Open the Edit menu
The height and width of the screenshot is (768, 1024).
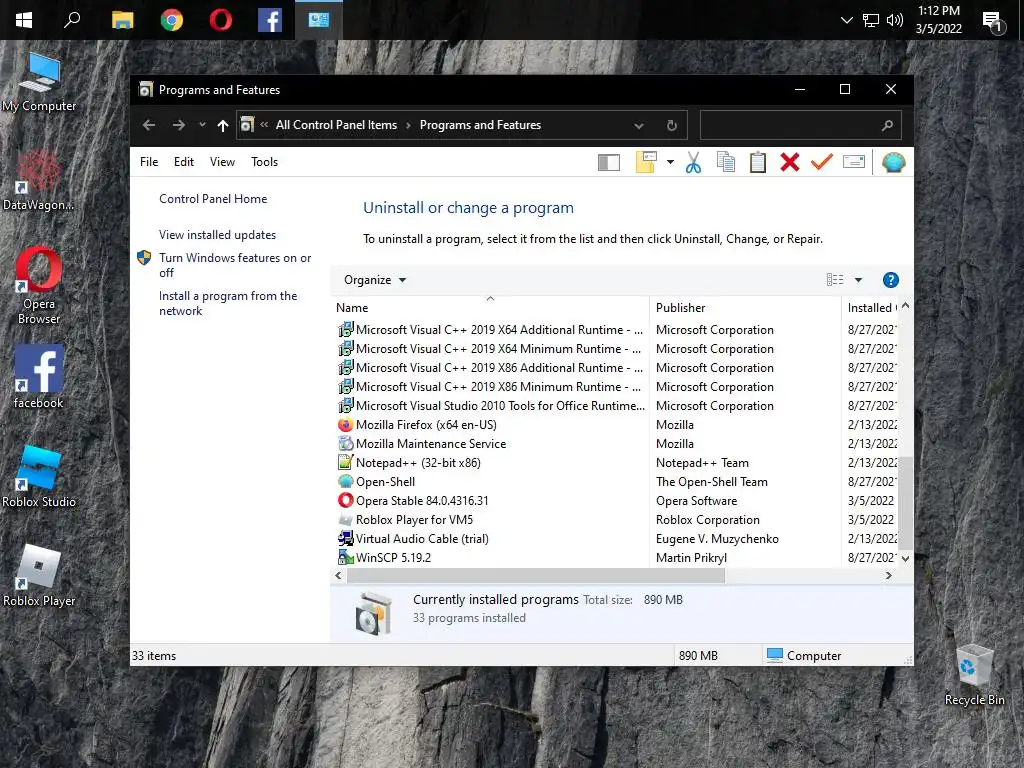(184, 162)
